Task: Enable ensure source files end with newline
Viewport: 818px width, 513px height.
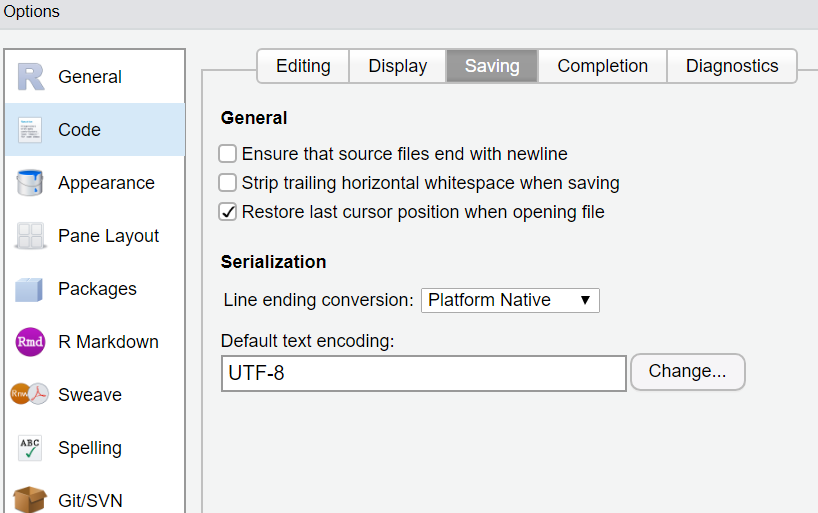Action: pyautogui.click(x=228, y=154)
